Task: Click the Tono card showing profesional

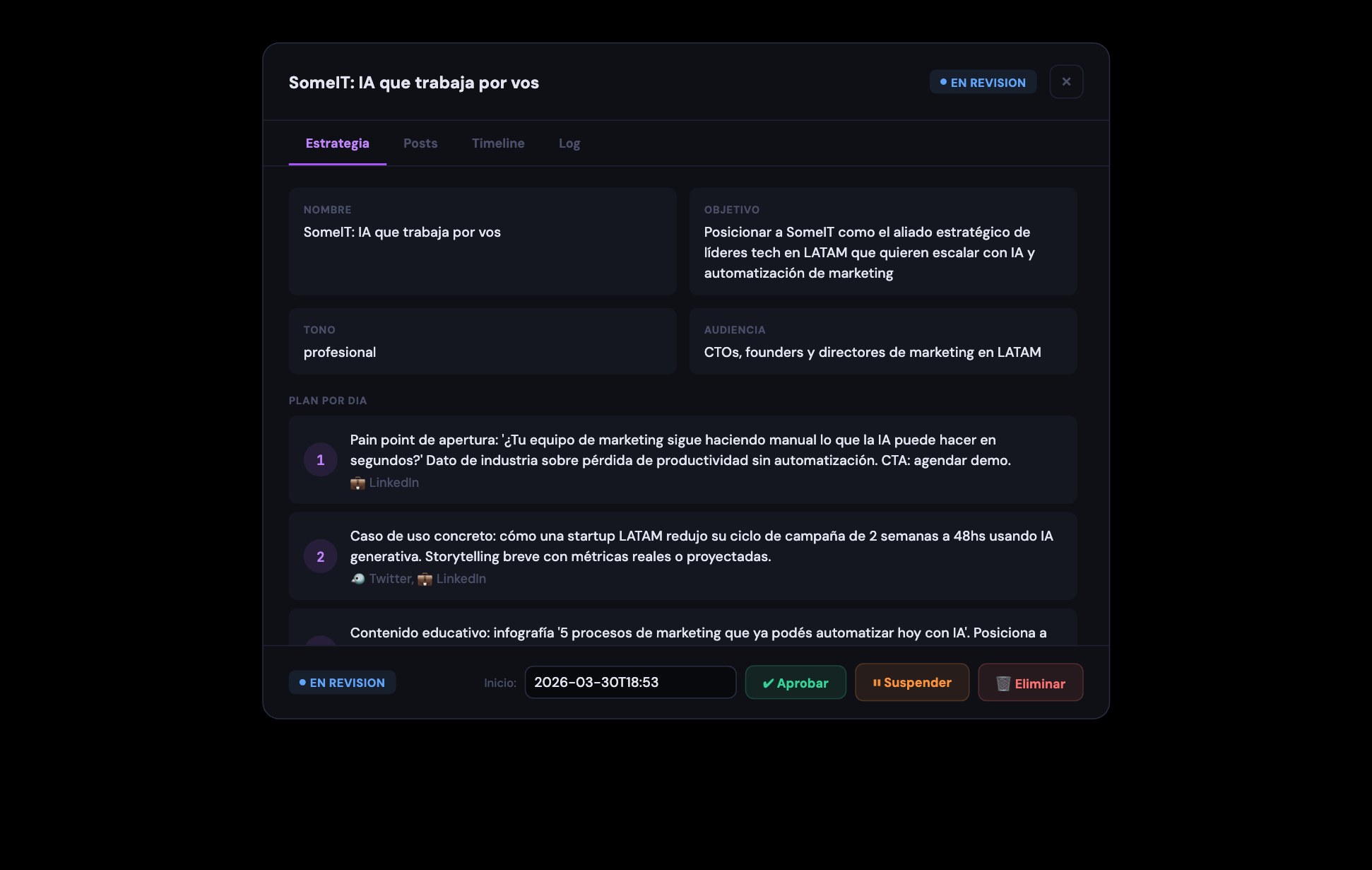Action: click(x=483, y=341)
